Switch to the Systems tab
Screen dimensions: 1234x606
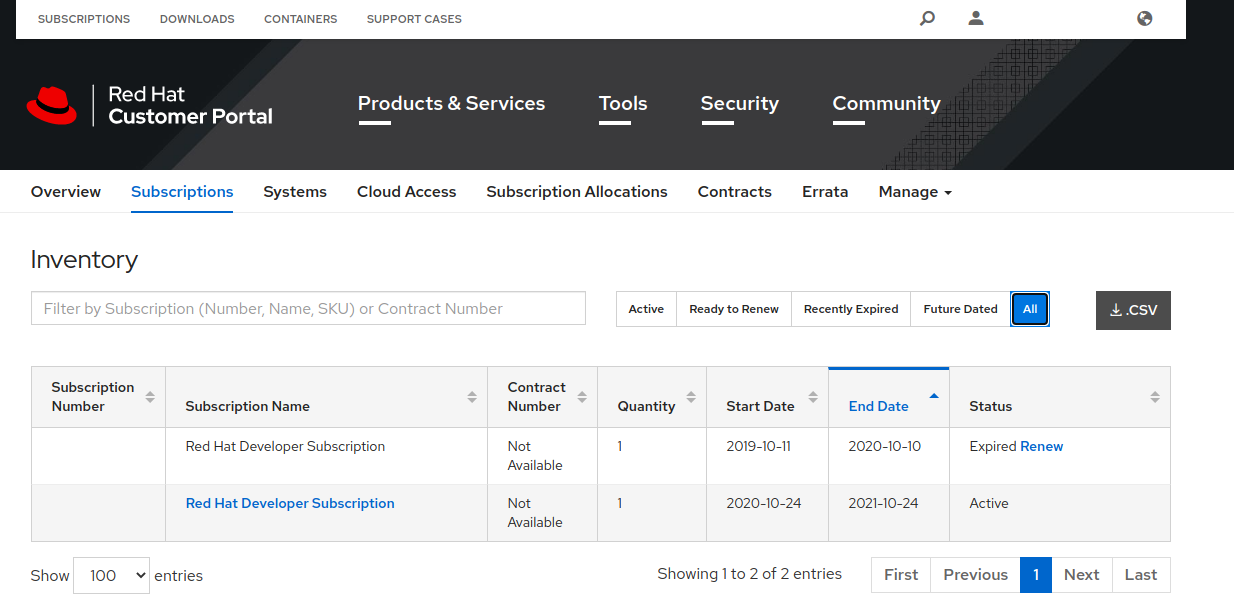coord(295,192)
